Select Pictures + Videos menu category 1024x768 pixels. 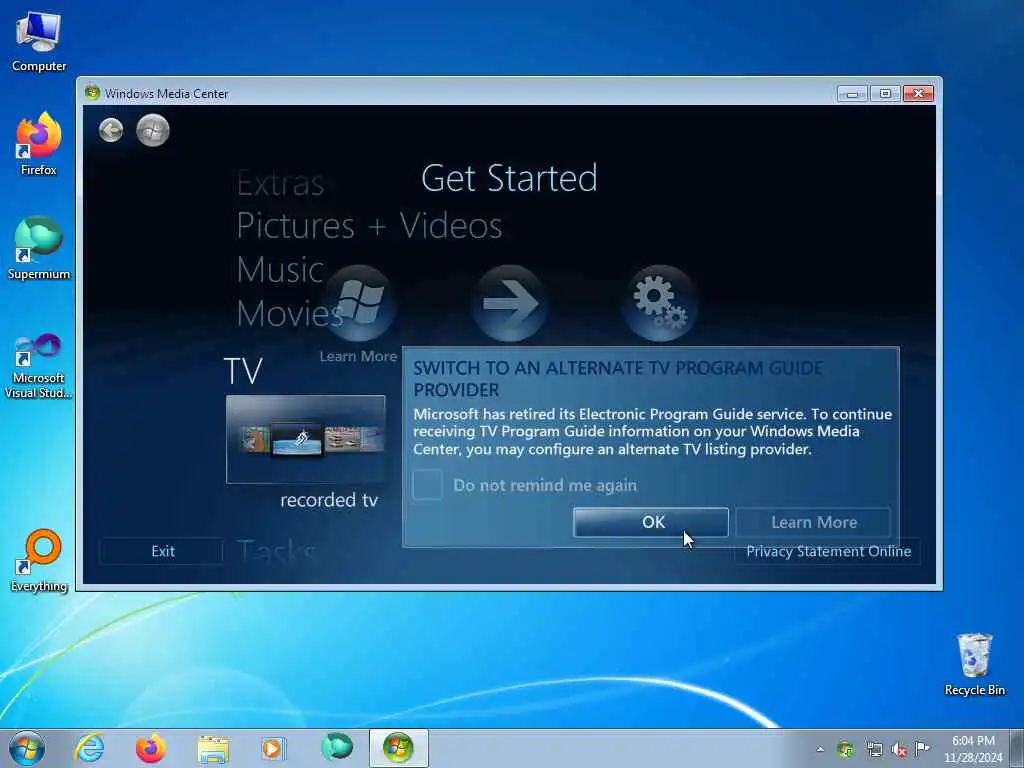point(369,226)
